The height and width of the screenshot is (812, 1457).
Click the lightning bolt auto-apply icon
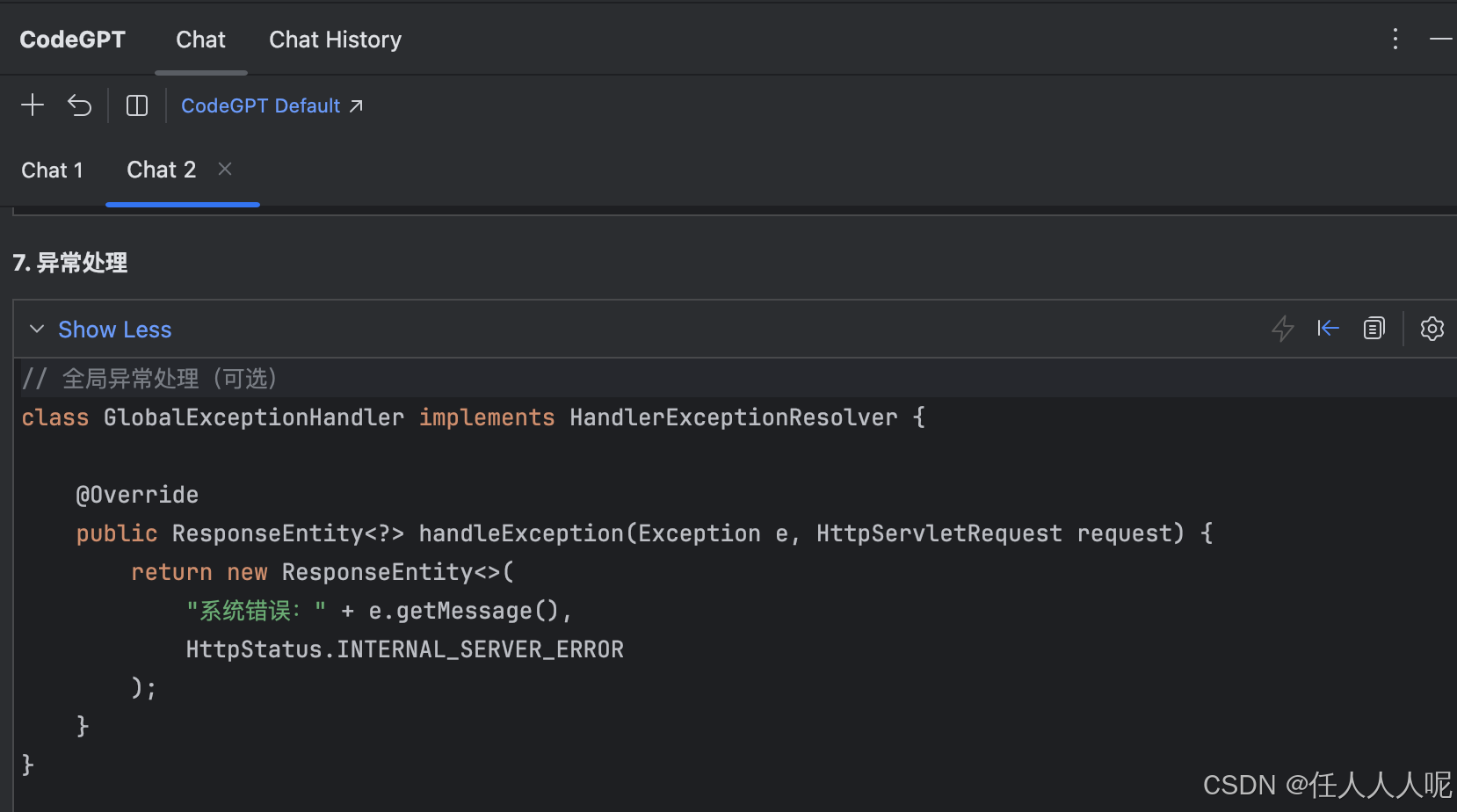pos(1283,329)
